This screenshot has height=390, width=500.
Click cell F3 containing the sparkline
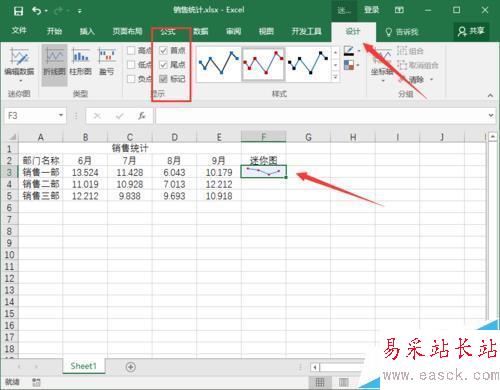[x=263, y=172]
